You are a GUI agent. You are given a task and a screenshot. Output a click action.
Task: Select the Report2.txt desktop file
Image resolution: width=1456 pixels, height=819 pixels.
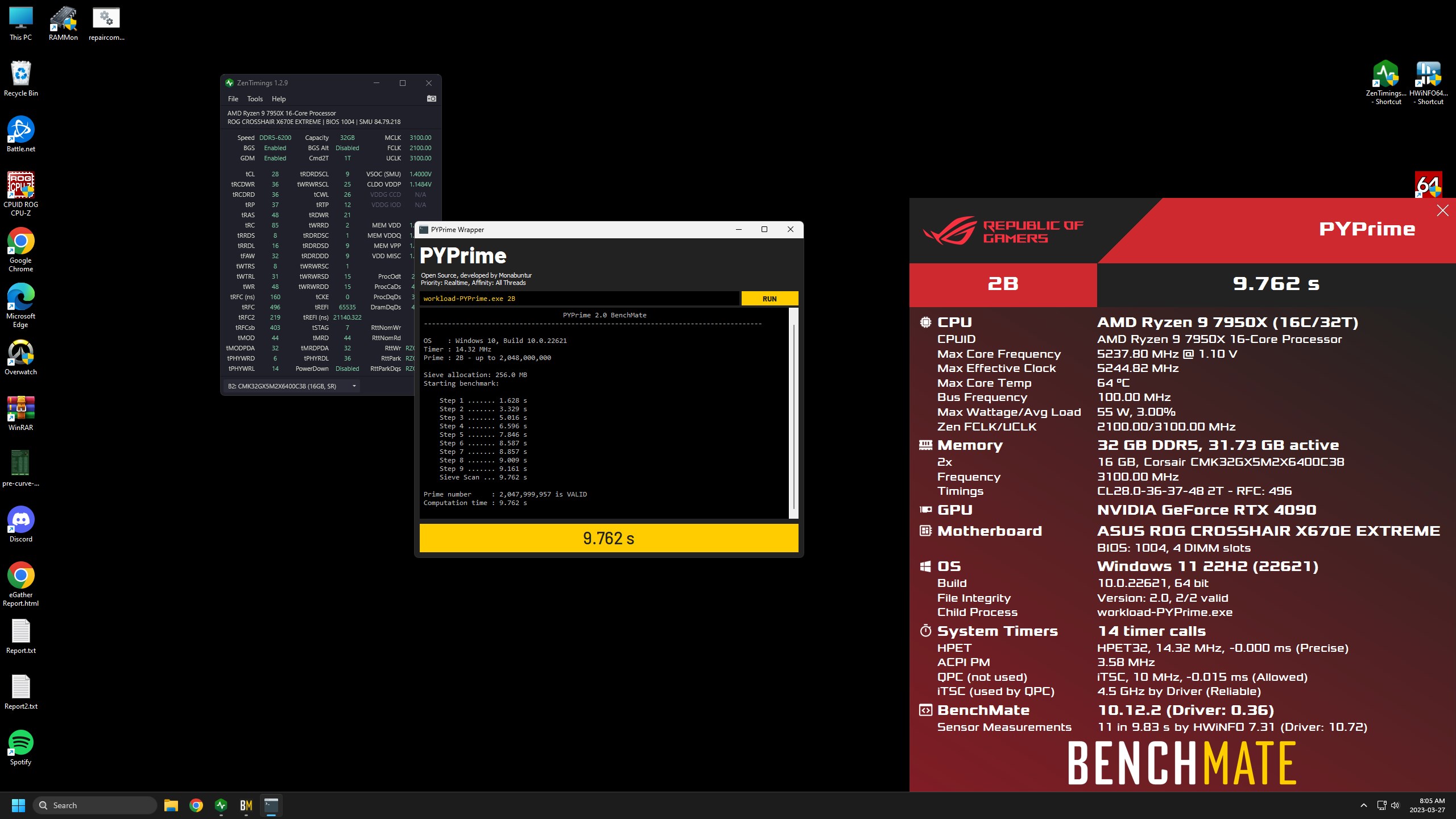20,692
